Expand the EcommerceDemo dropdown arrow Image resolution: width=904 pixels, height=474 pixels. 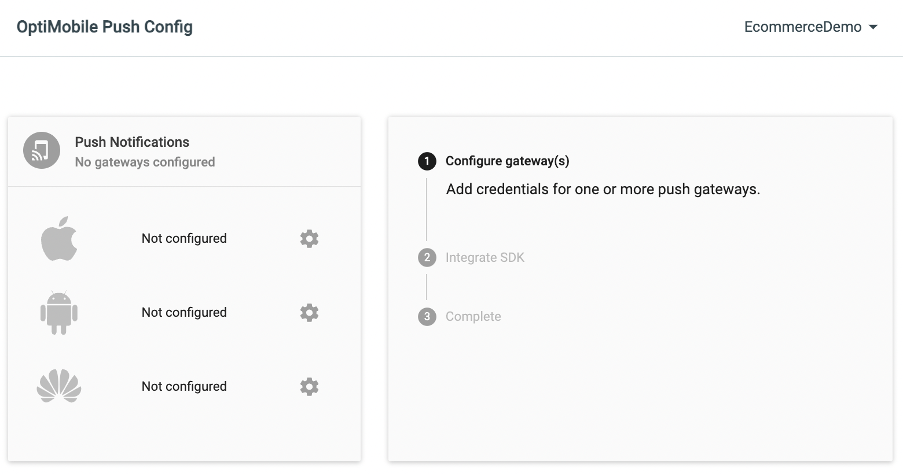pos(873,27)
